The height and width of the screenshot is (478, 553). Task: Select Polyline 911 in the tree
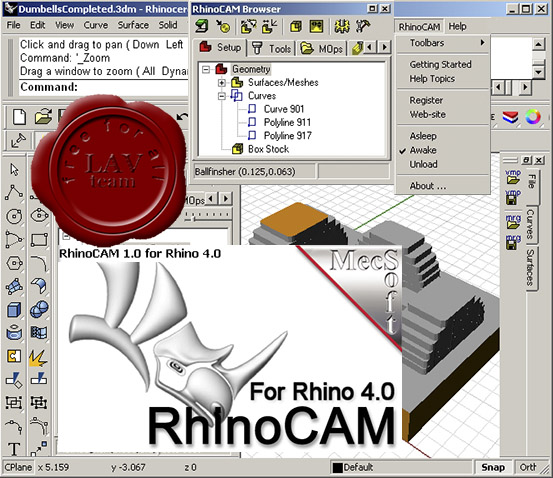(x=287, y=122)
